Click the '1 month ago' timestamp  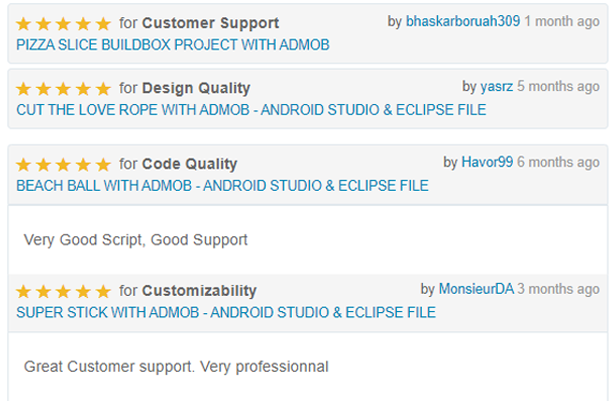(562, 22)
